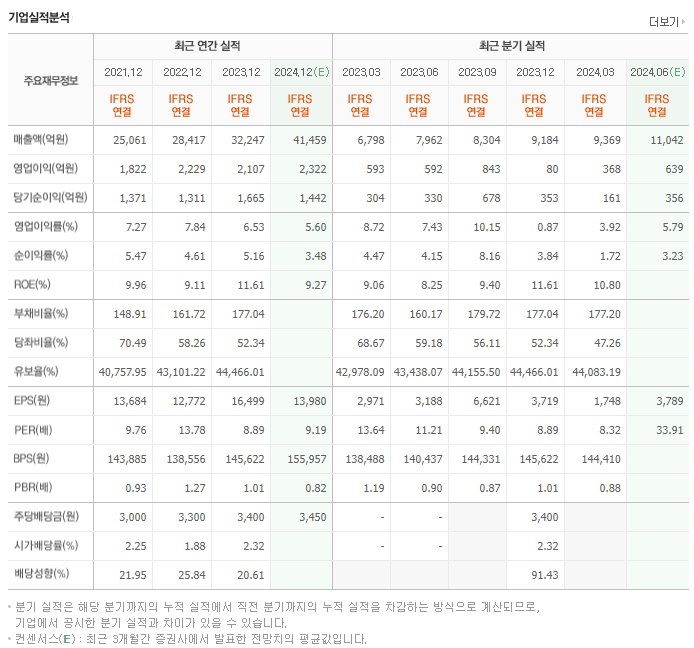
Task: Click PBR value 1.27
Action: point(195,488)
